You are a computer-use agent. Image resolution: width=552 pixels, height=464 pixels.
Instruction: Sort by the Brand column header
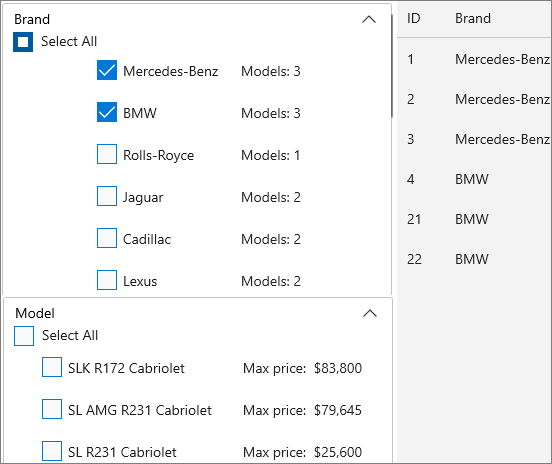tap(473, 18)
